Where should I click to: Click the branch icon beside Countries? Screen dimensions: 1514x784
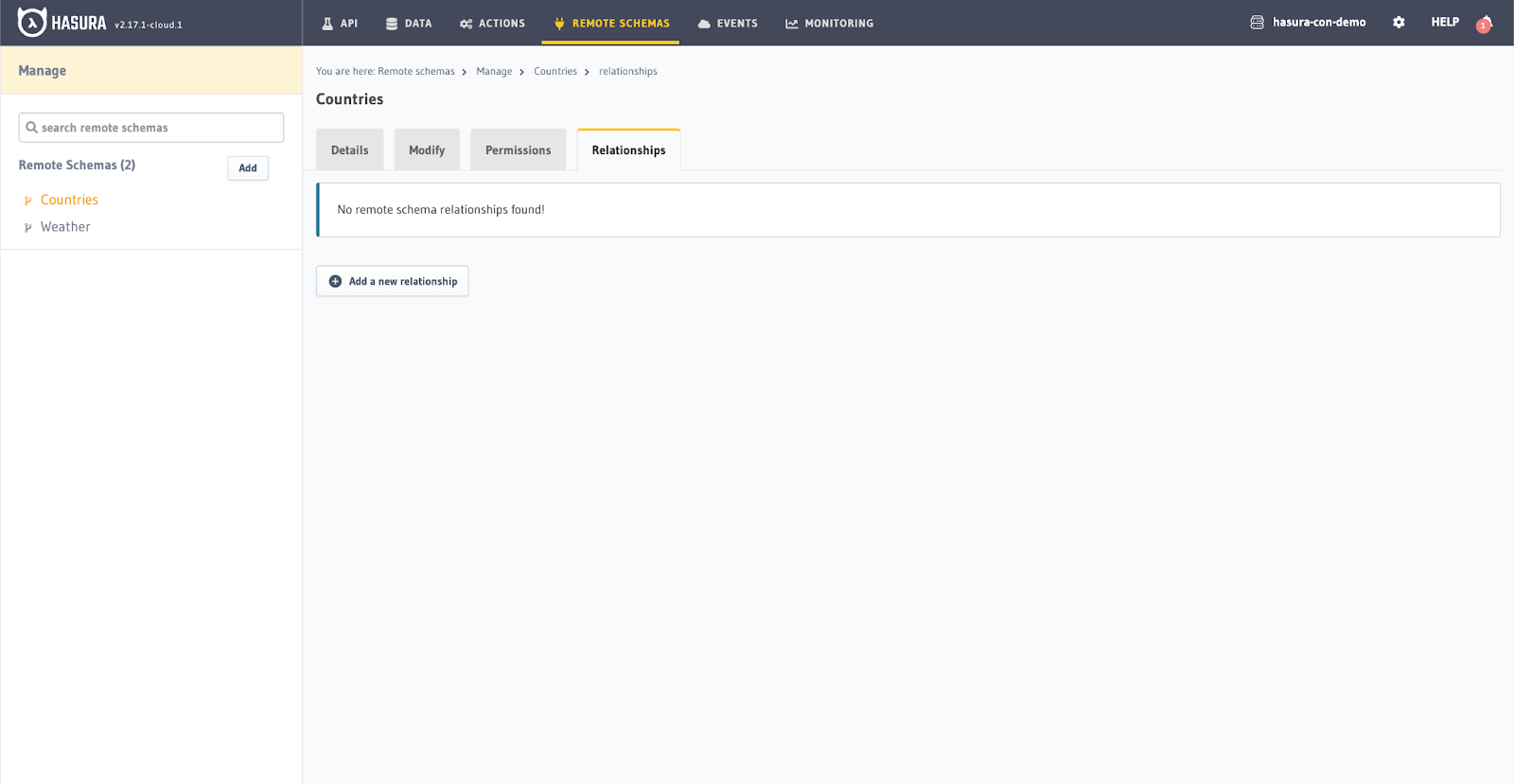[28, 200]
